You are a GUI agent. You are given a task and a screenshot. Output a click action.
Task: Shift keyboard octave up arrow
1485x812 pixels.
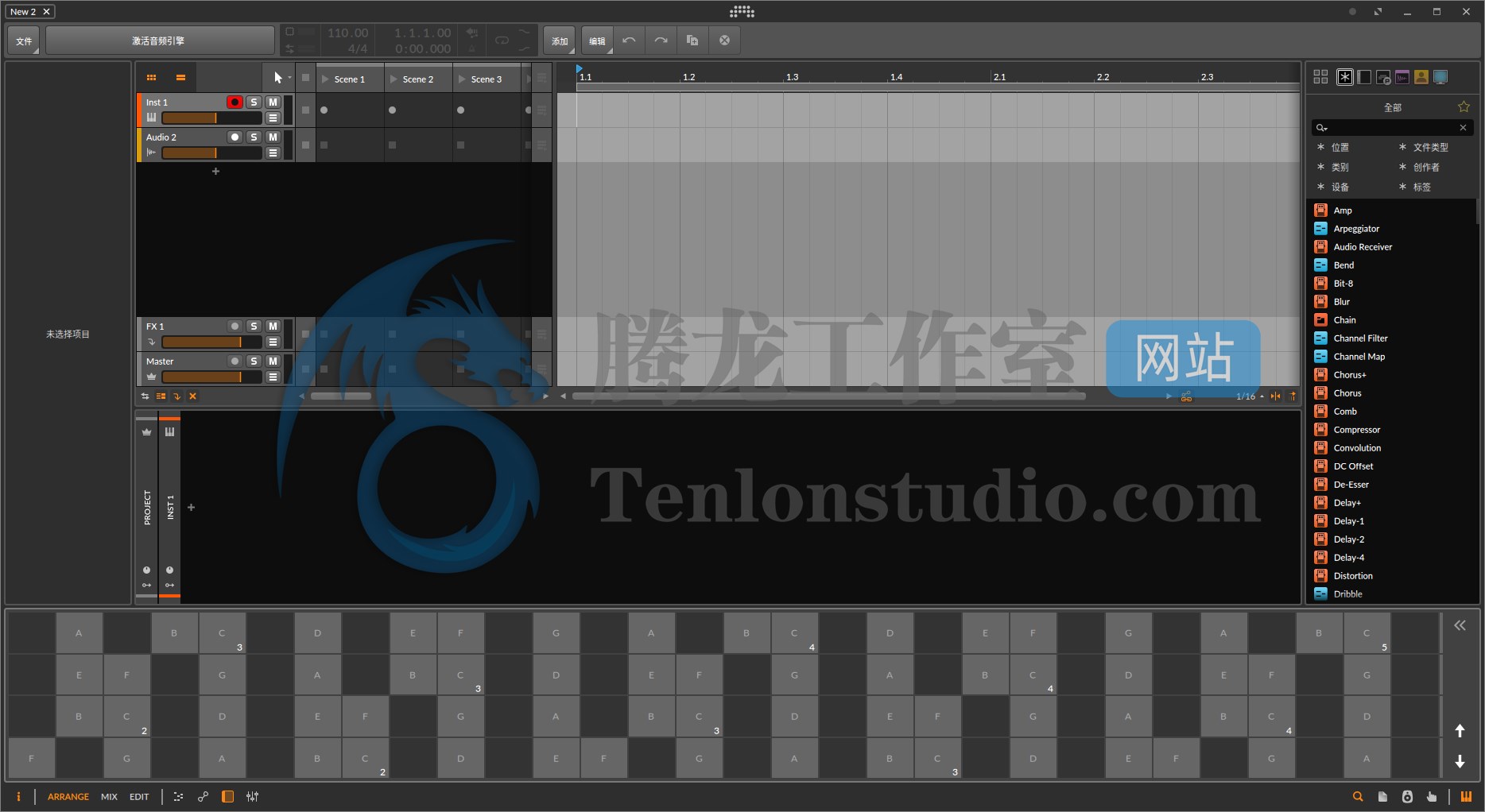(1460, 731)
